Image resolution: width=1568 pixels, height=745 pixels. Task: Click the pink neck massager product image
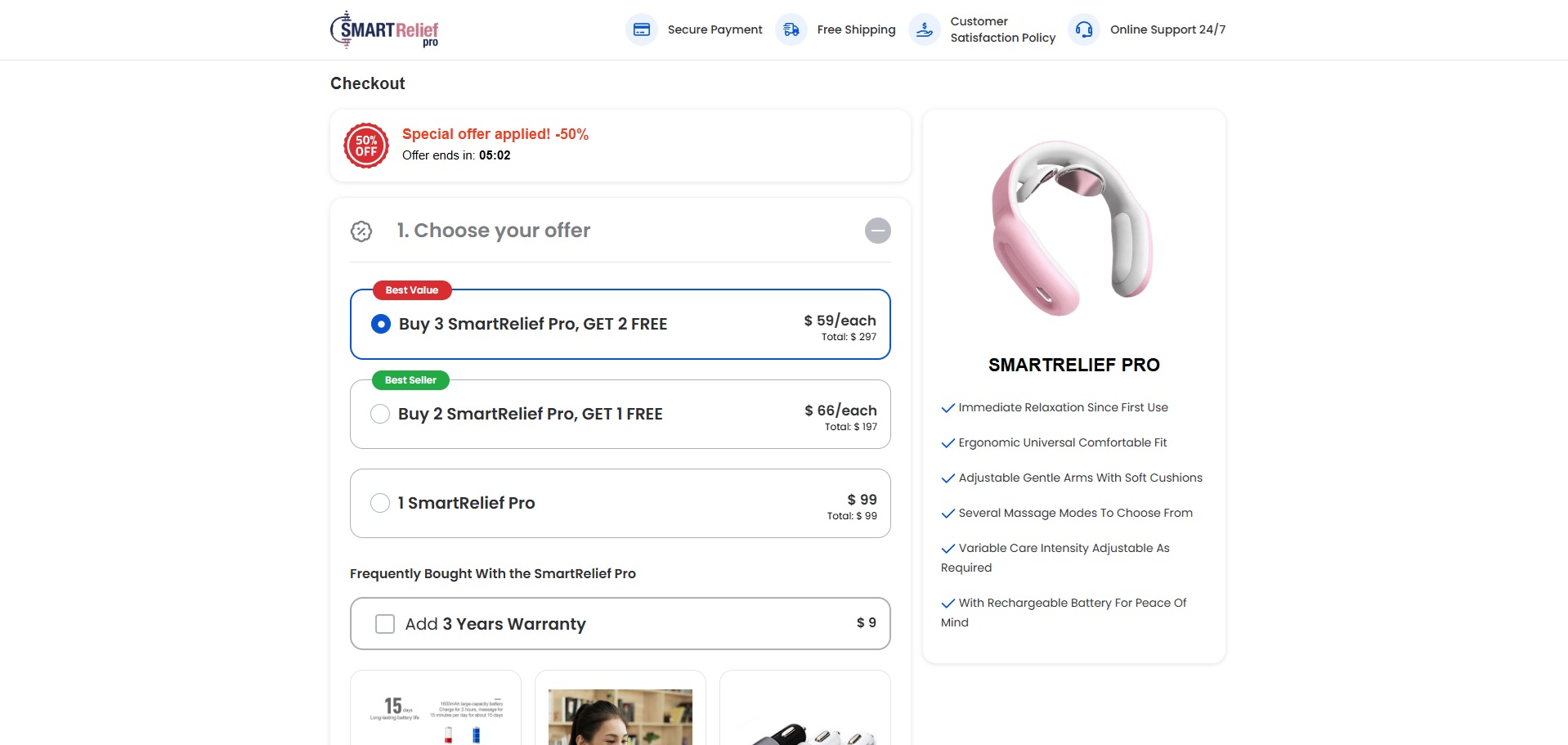1073,228
